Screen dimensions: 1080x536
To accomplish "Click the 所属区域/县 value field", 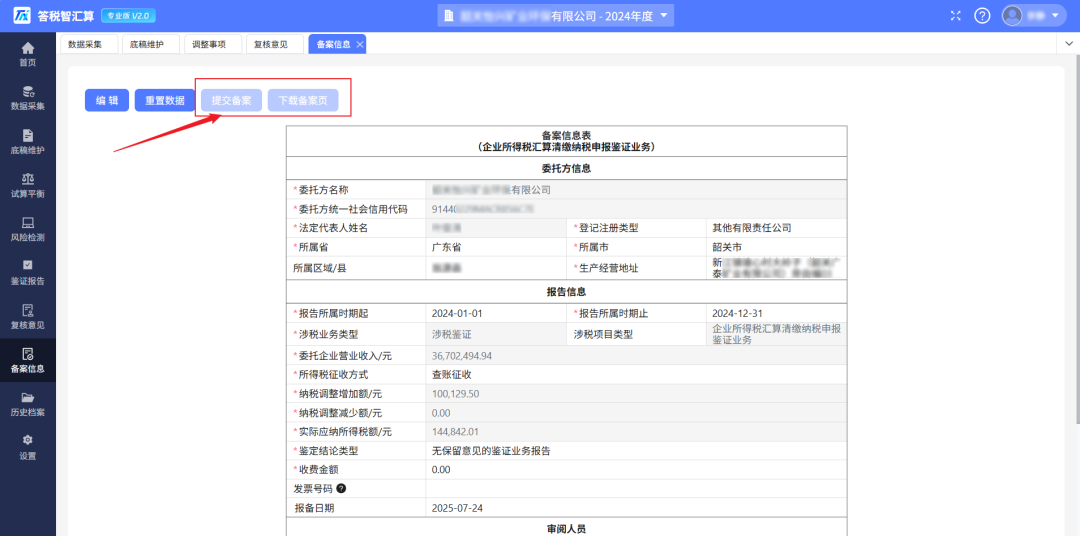I will tap(497, 268).
